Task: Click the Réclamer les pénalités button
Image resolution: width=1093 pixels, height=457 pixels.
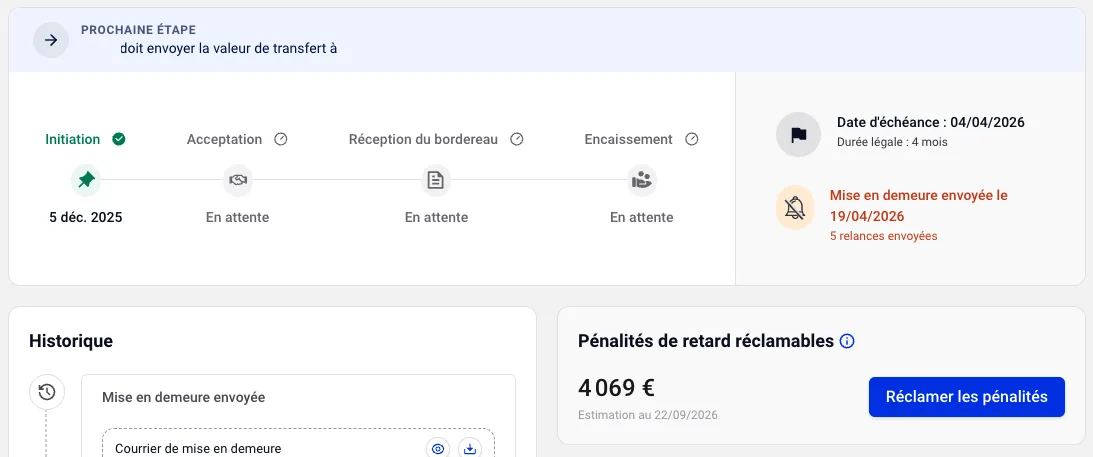Action: click(x=966, y=397)
